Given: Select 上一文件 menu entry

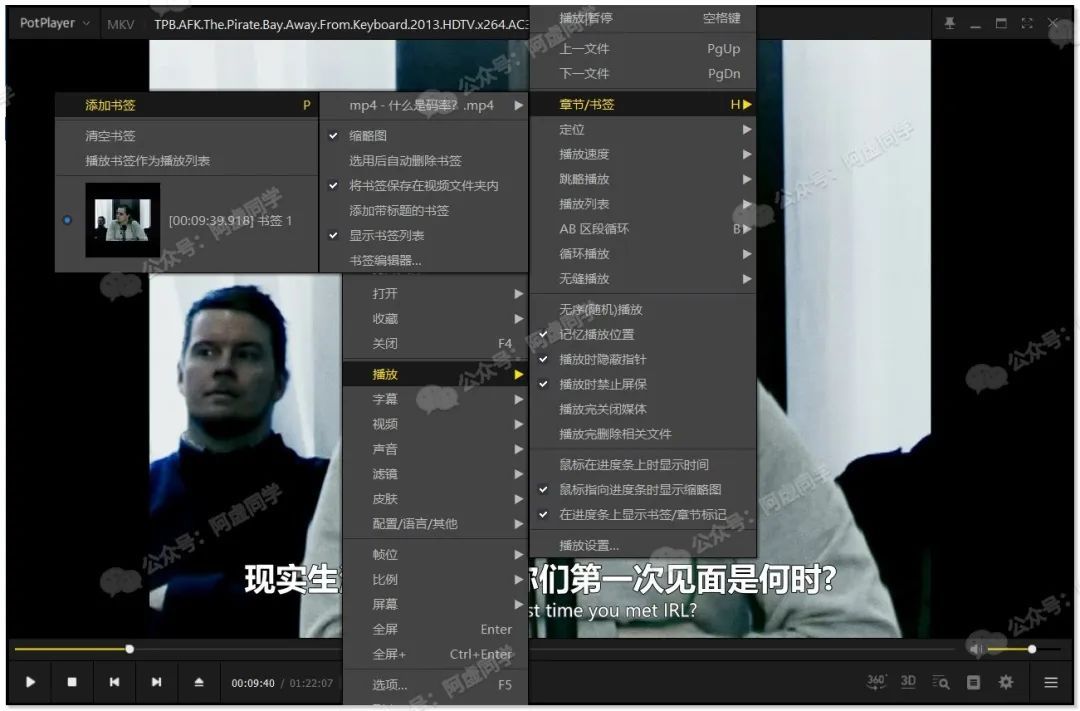Looking at the screenshot, I should coord(643,49).
